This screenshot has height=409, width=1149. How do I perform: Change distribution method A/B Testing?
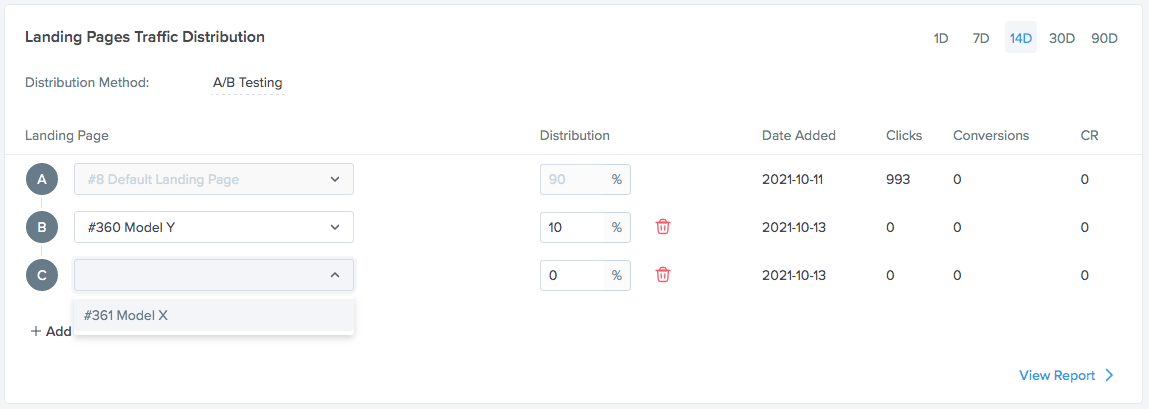coord(247,83)
